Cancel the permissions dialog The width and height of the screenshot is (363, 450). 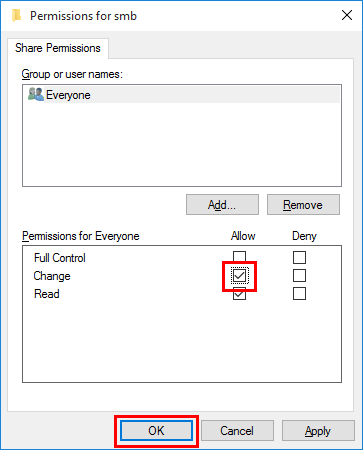coord(237,431)
